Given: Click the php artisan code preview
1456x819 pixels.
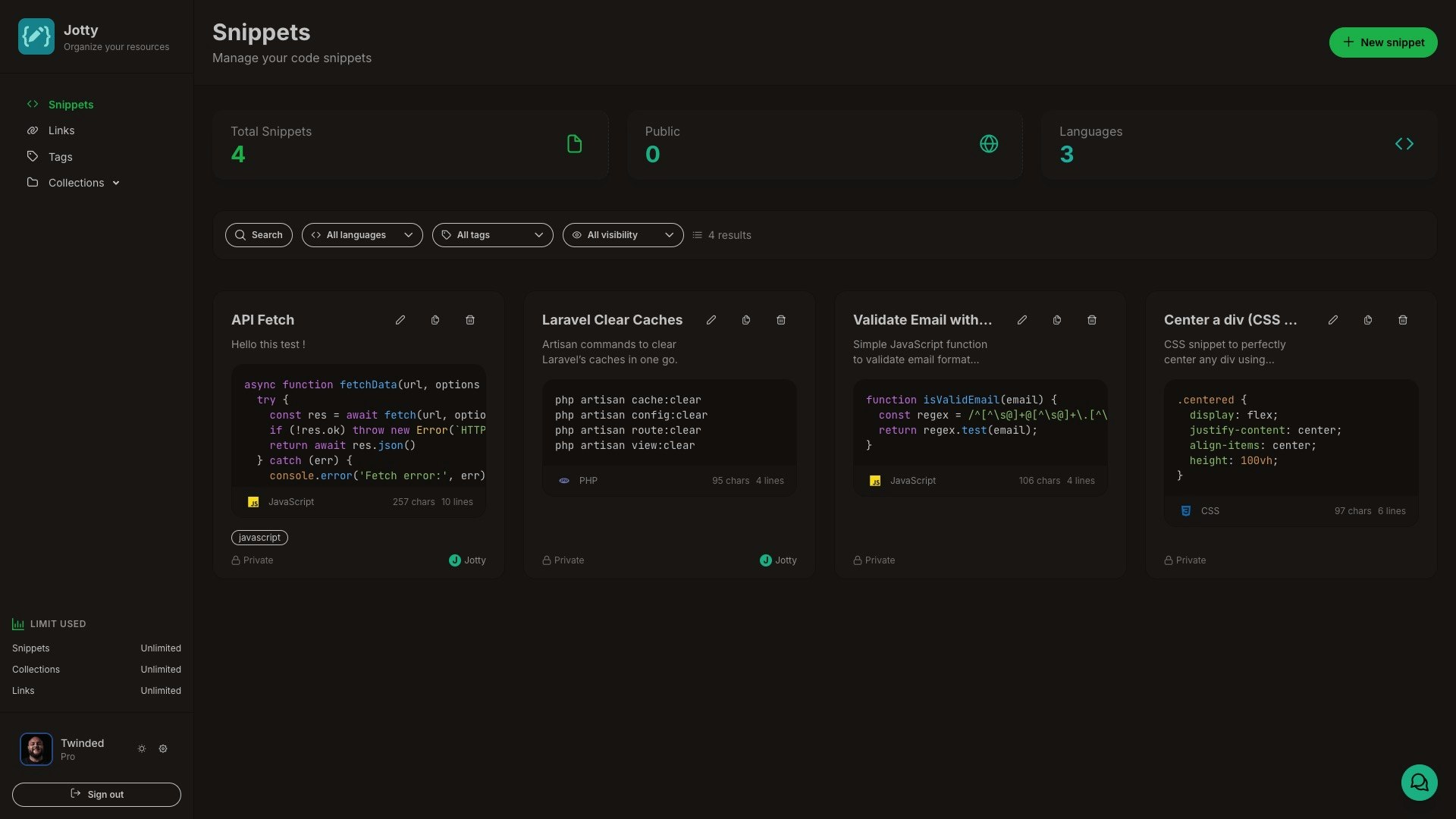Looking at the screenshot, I should tap(670, 422).
